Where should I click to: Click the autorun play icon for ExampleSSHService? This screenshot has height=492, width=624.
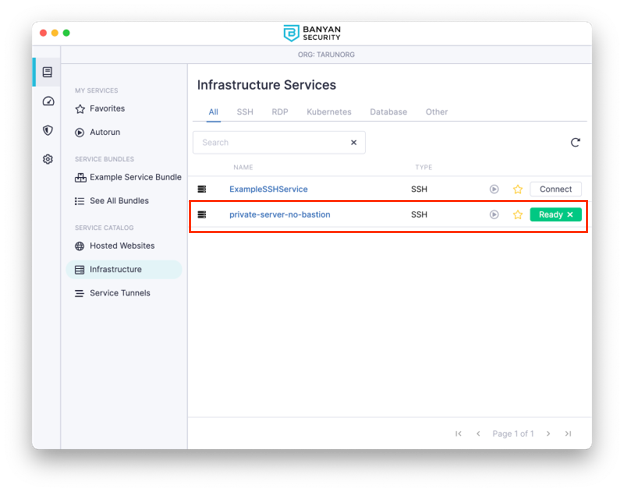pyautogui.click(x=494, y=189)
